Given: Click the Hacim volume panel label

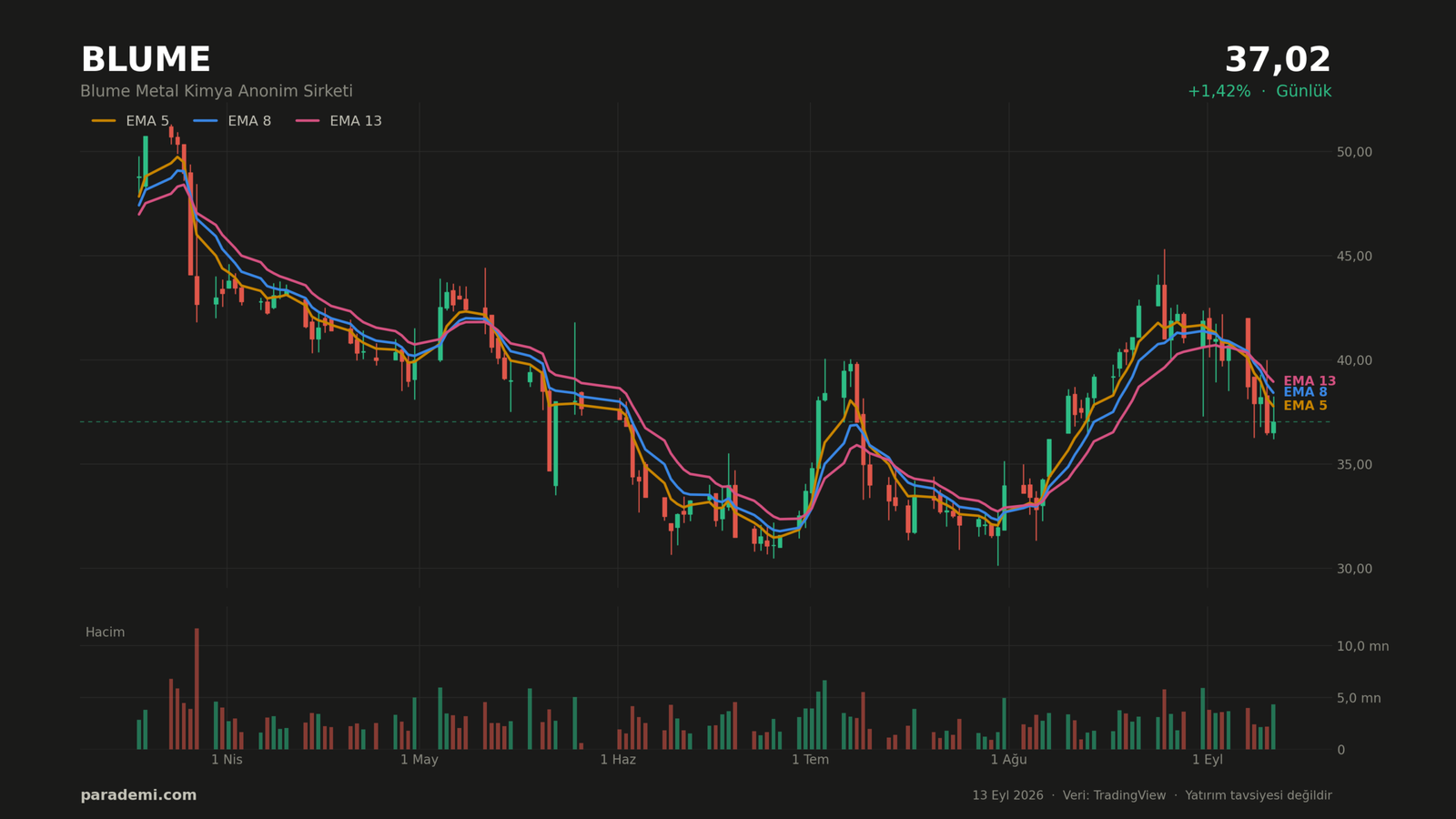Looking at the screenshot, I should pos(105,632).
